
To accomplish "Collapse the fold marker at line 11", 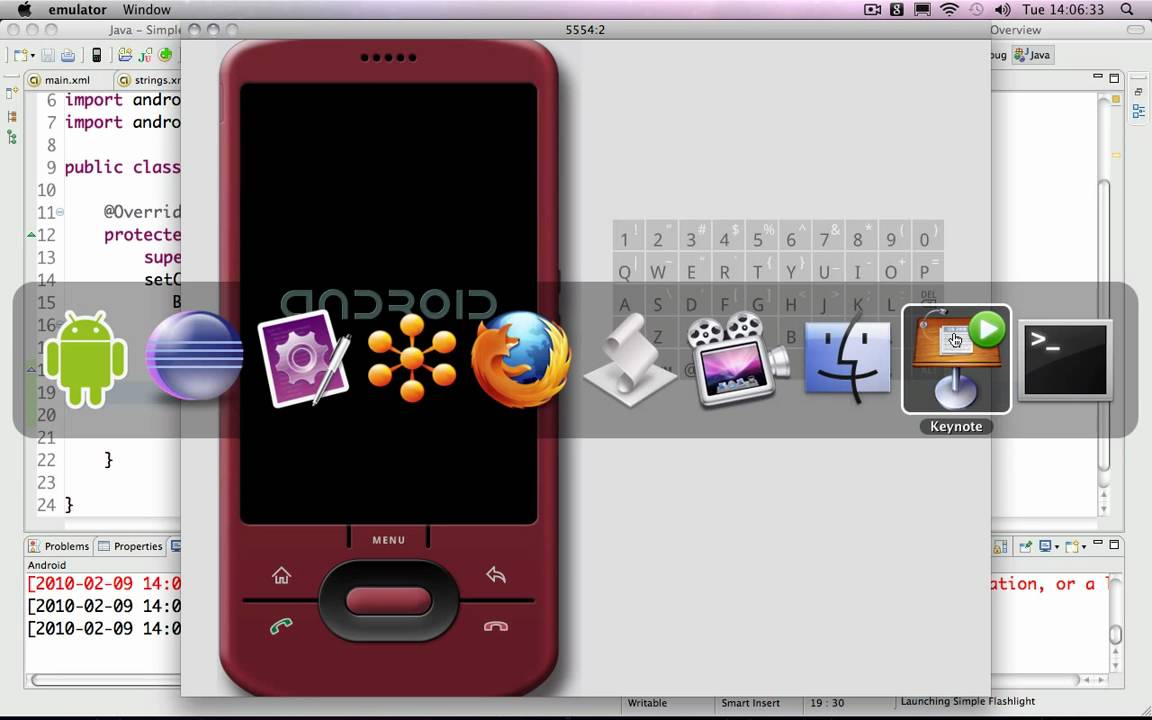I will [x=60, y=212].
